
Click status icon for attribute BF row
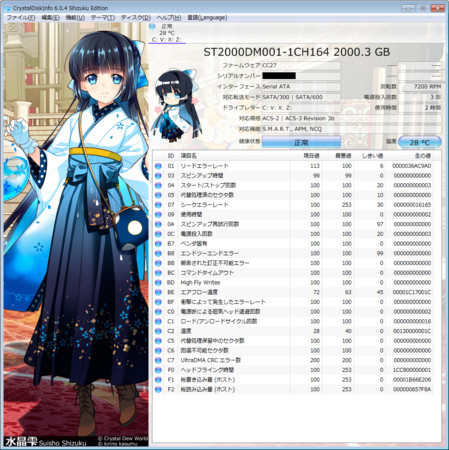158,302
